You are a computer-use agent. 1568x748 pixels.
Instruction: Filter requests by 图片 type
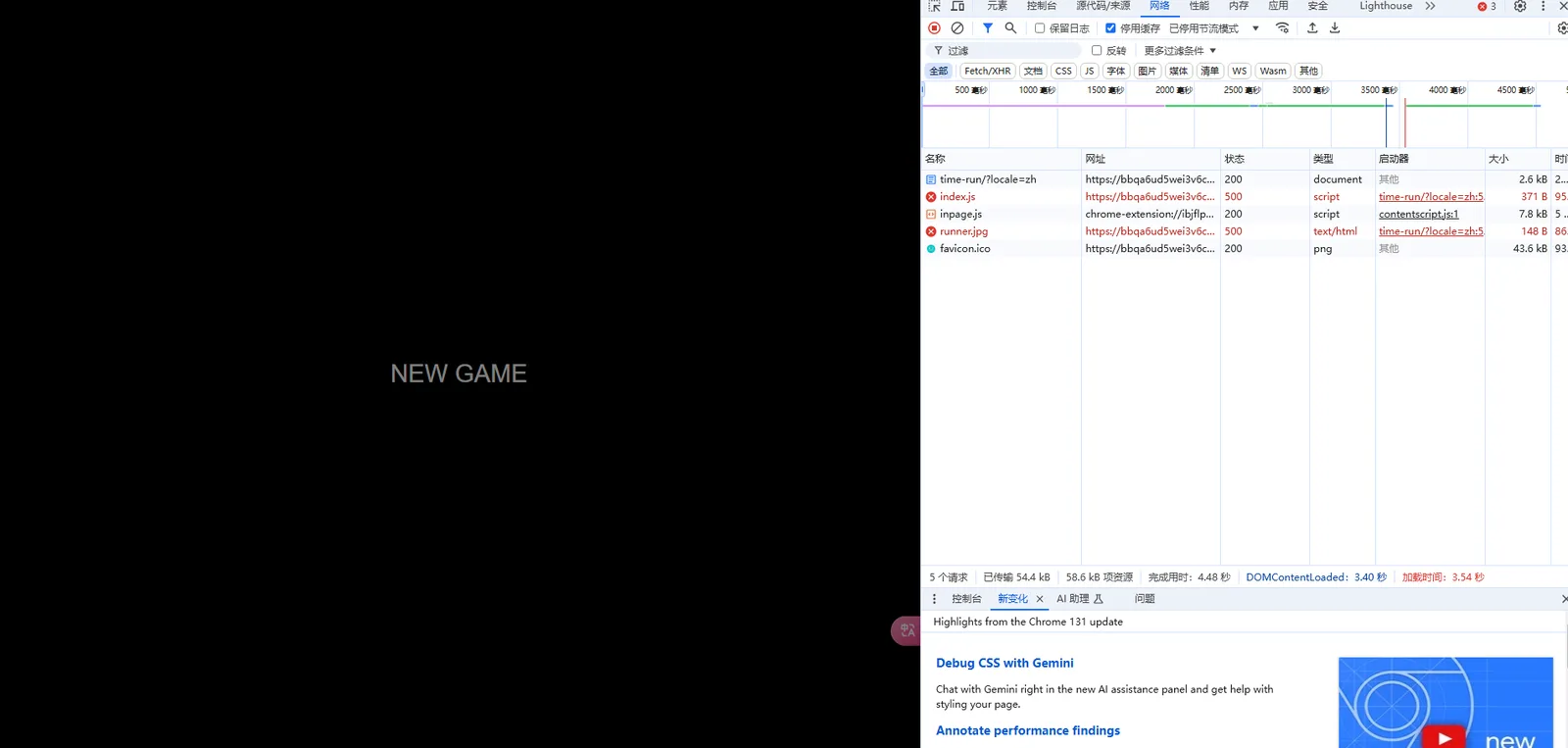[1147, 71]
